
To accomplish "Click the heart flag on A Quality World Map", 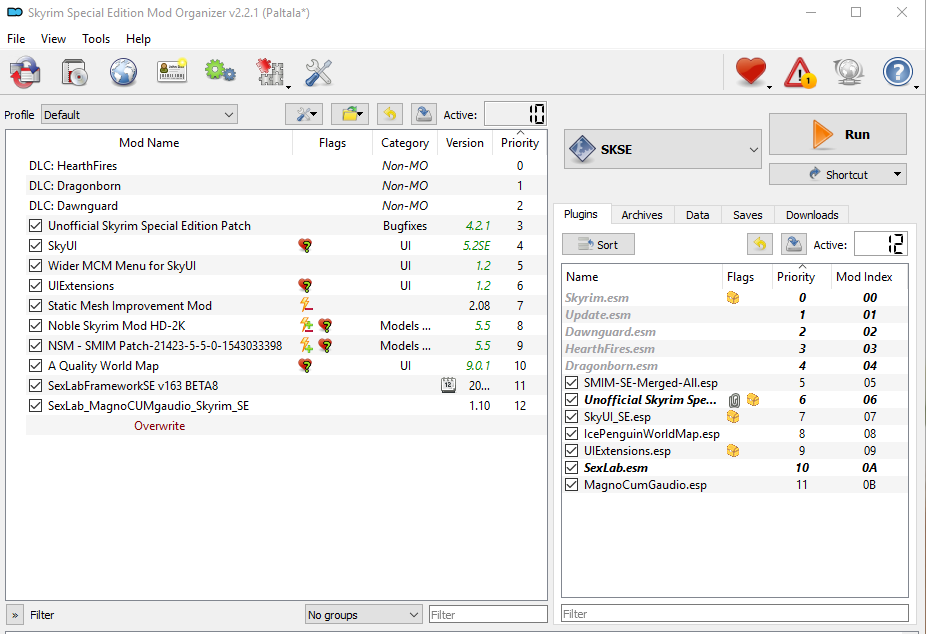I will coord(305,365).
